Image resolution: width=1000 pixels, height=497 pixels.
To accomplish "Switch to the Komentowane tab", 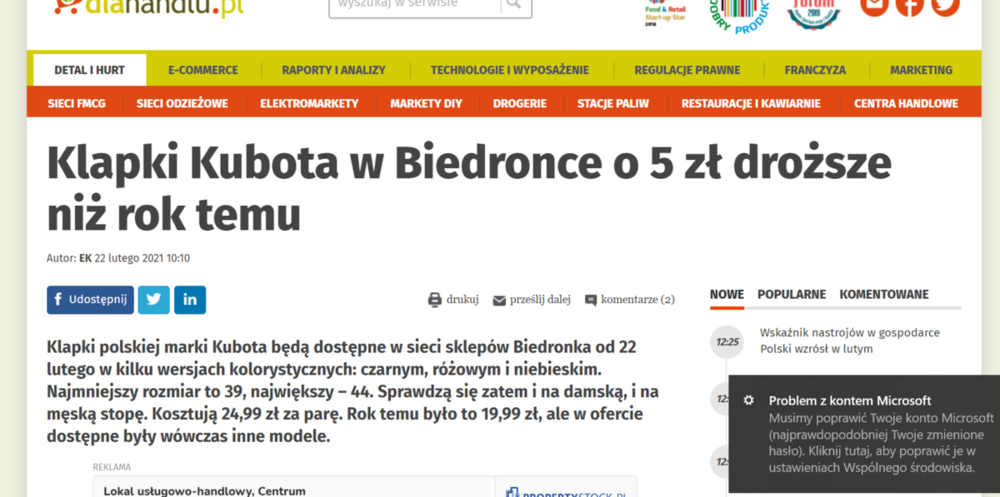I will (x=884, y=295).
